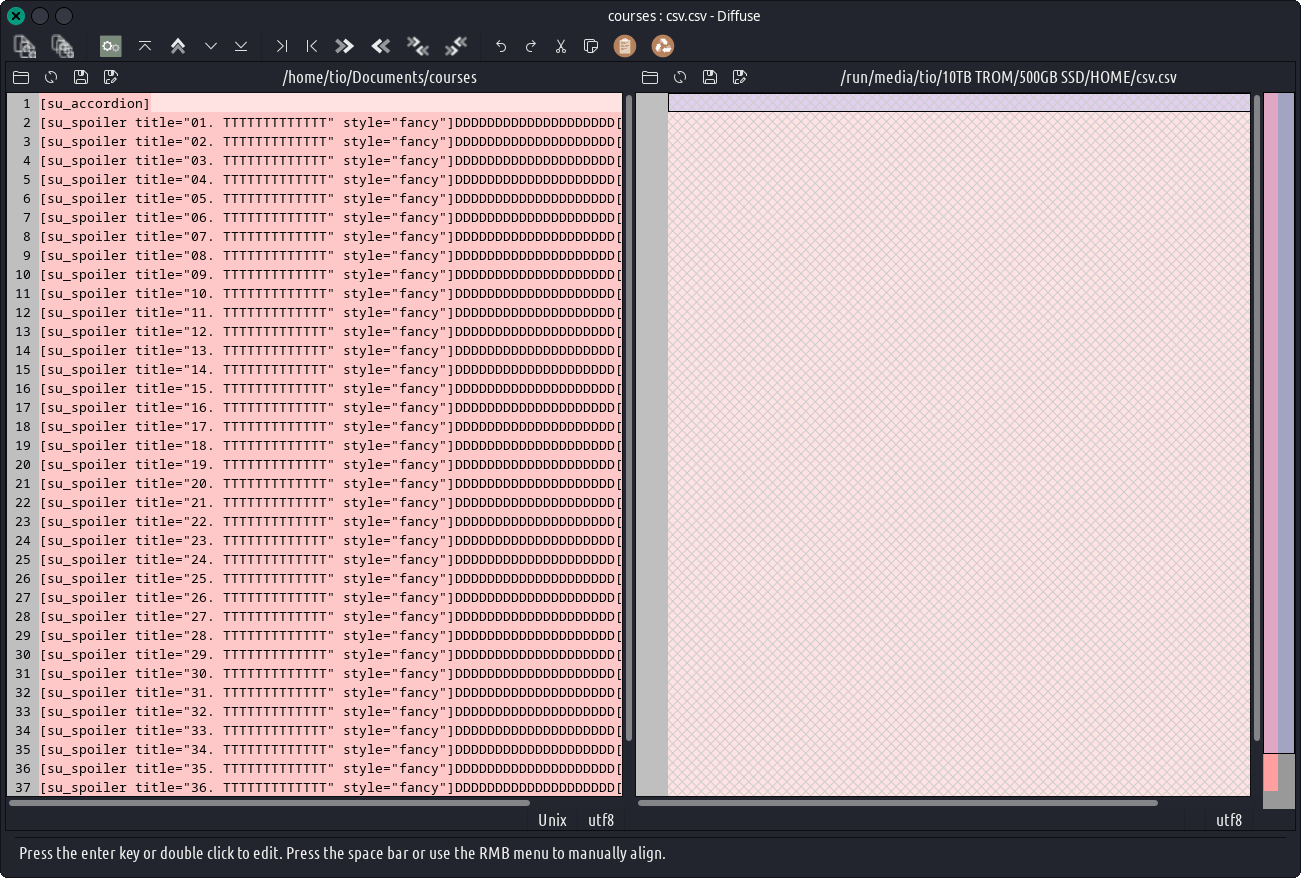1301x878 pixels.
Task: Click the Unix line-ending indicator
Action: coord(552,820)
